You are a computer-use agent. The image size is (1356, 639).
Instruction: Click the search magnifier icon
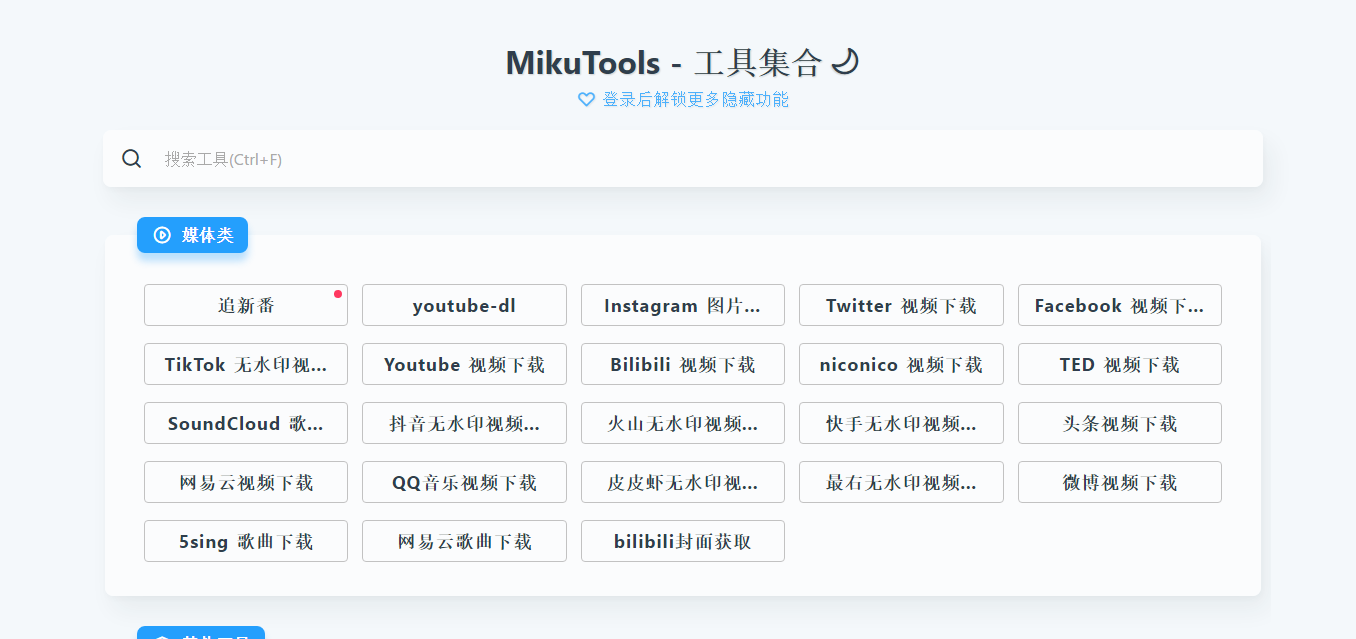pos(132,159)
